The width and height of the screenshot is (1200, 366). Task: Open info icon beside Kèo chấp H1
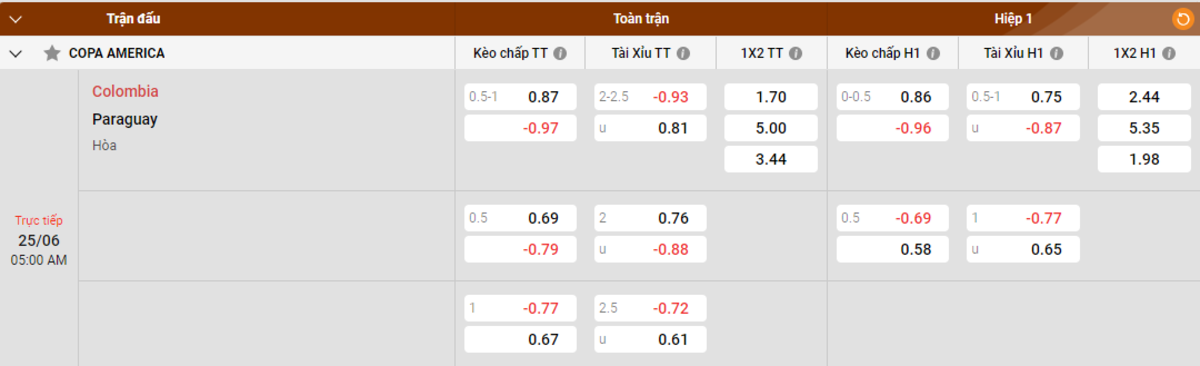(x=932, y=53)
